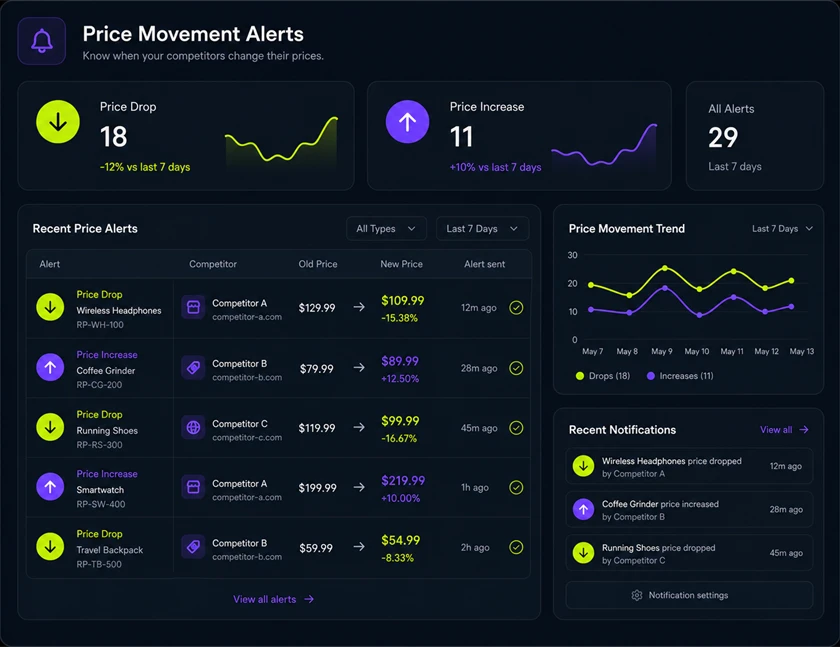Click the RP-TB-500 SKU text
This screenshot has width=840, height=647.
coord(99,564)
